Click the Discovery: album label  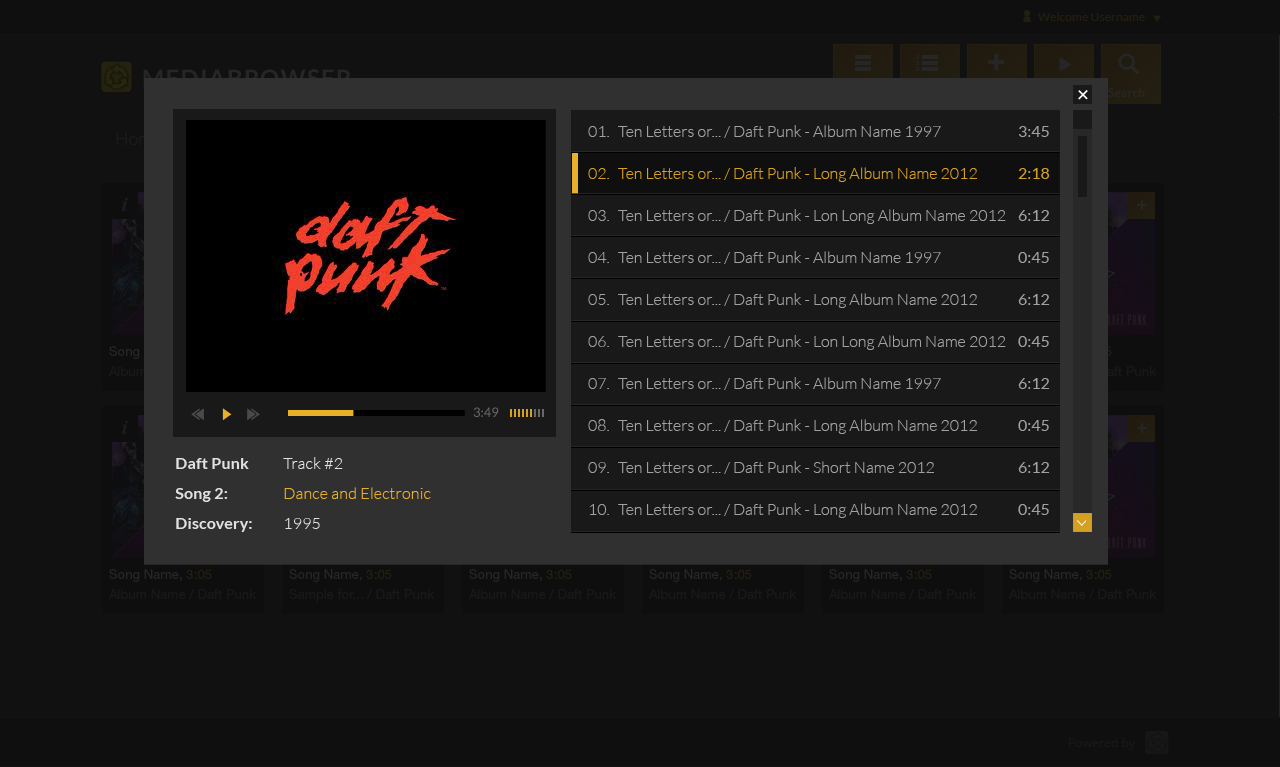(x=214, y=523)
